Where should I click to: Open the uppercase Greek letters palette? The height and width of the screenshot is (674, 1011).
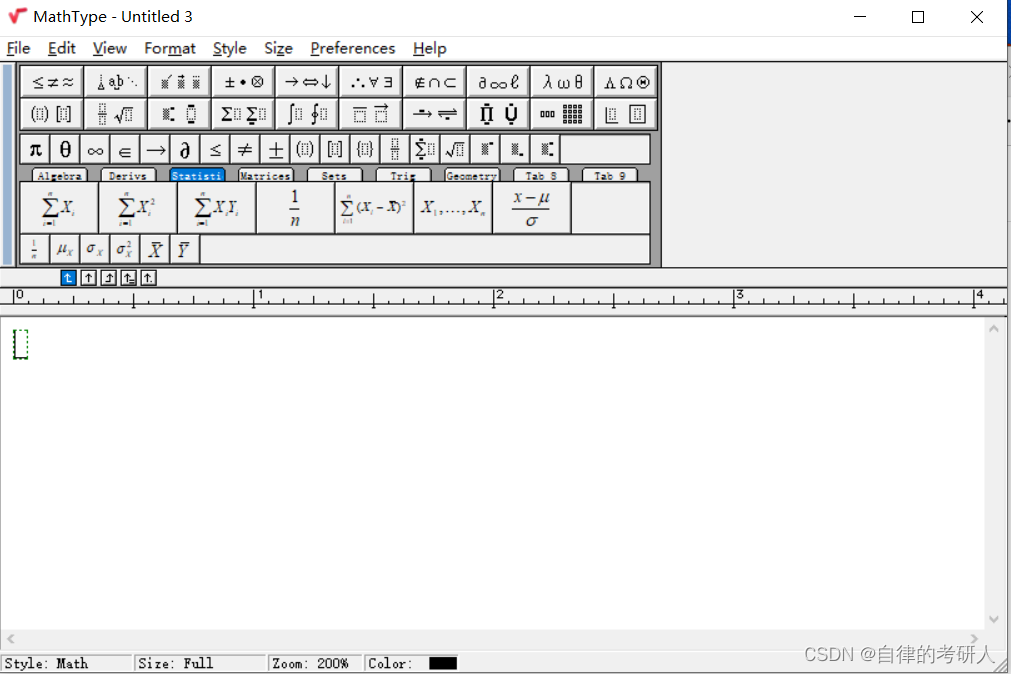coord(625,82)
